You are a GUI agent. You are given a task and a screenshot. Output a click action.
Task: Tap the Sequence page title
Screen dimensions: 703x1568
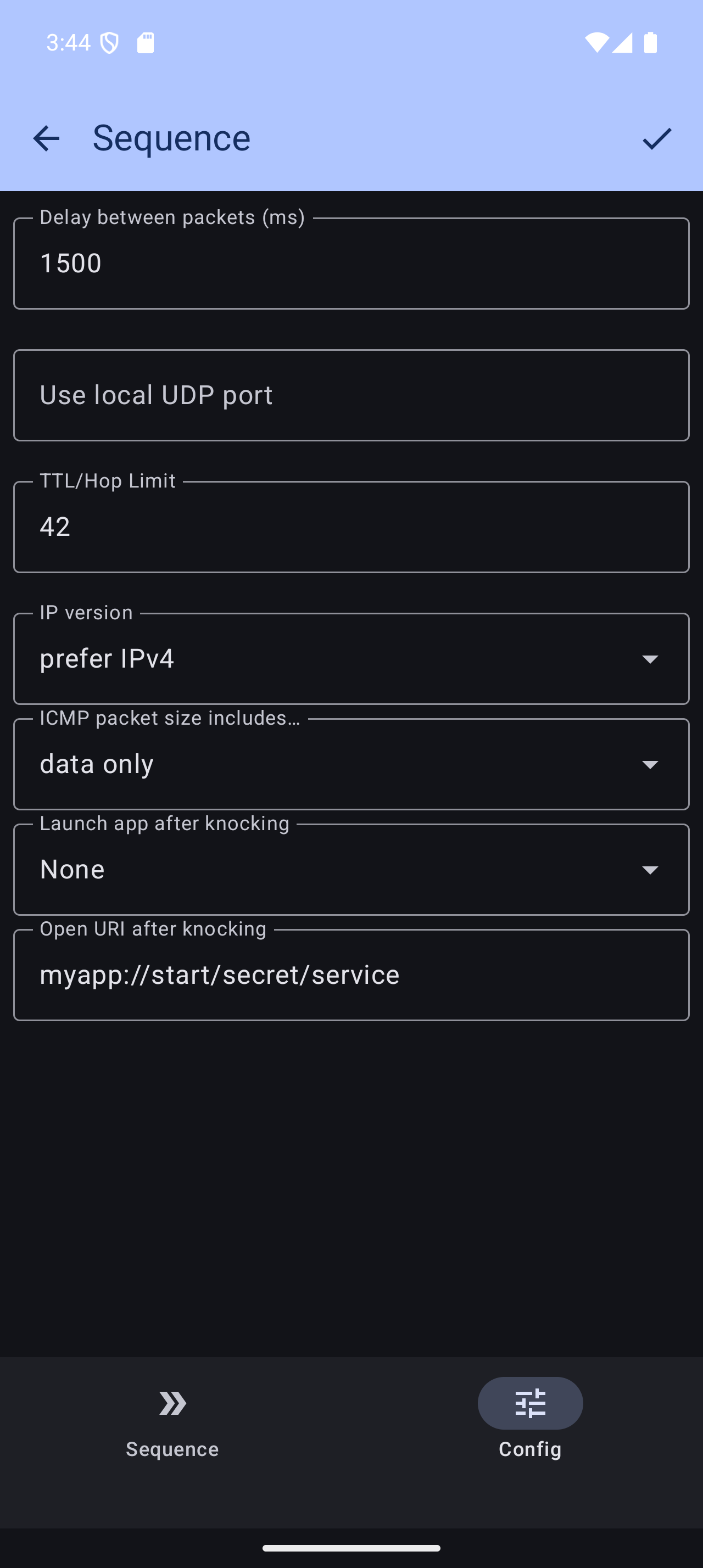(x=172, y=138)
